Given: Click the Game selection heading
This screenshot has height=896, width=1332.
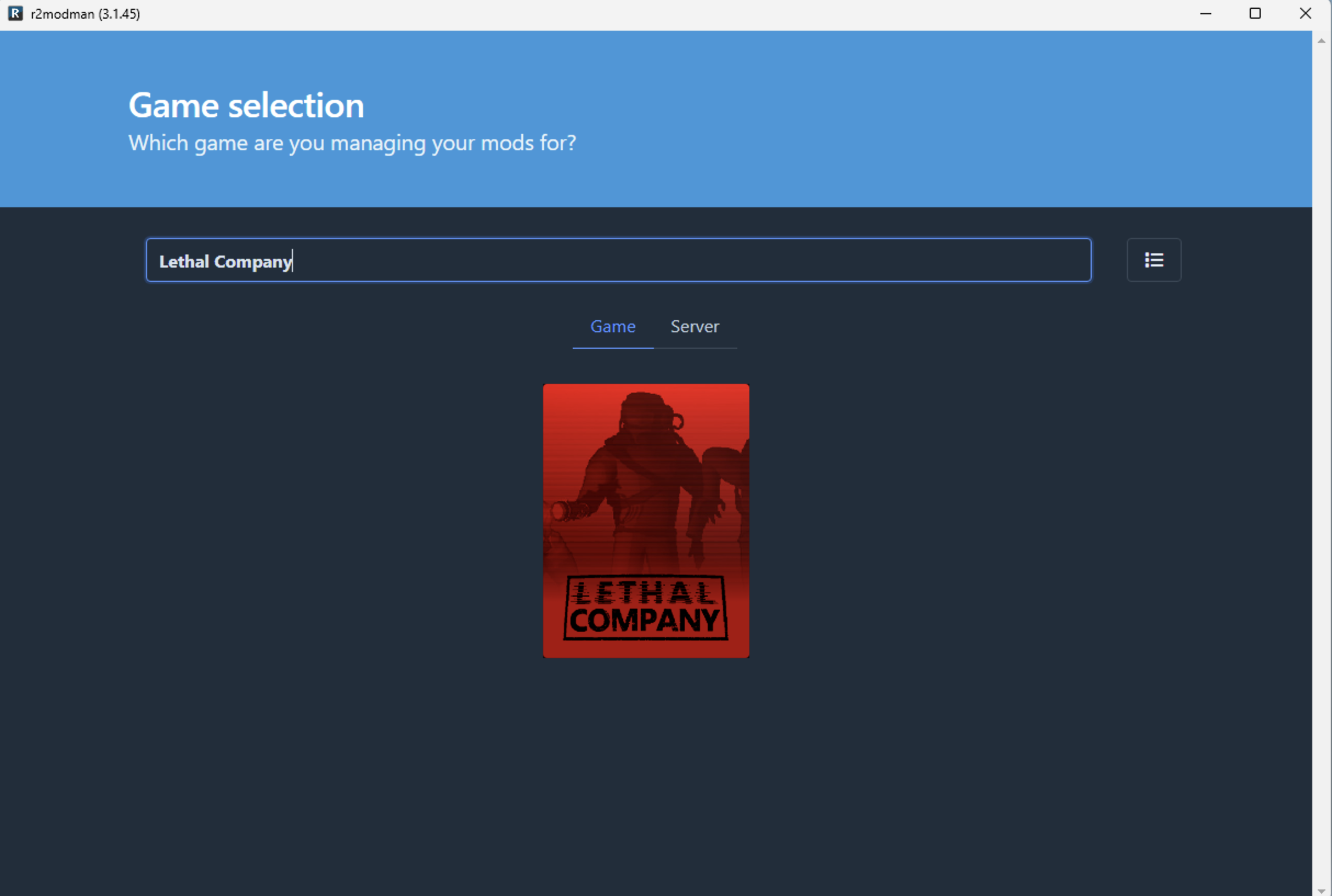Looking at the screenshot, I should point(246,106).
